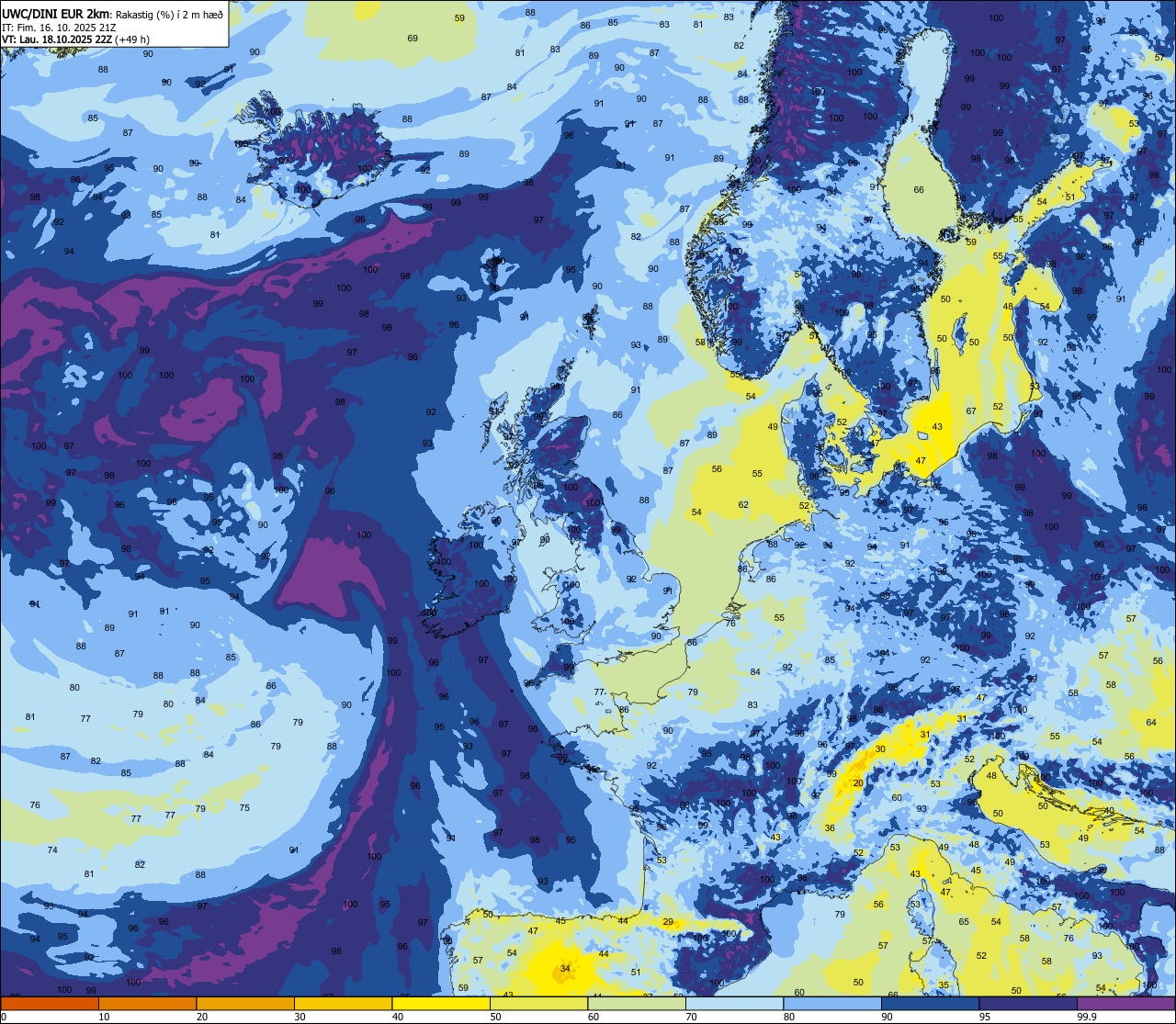This screenshot has height=1024, width=1176.
Task: Click the legend tick label 10
Action: coord(104,1017)
